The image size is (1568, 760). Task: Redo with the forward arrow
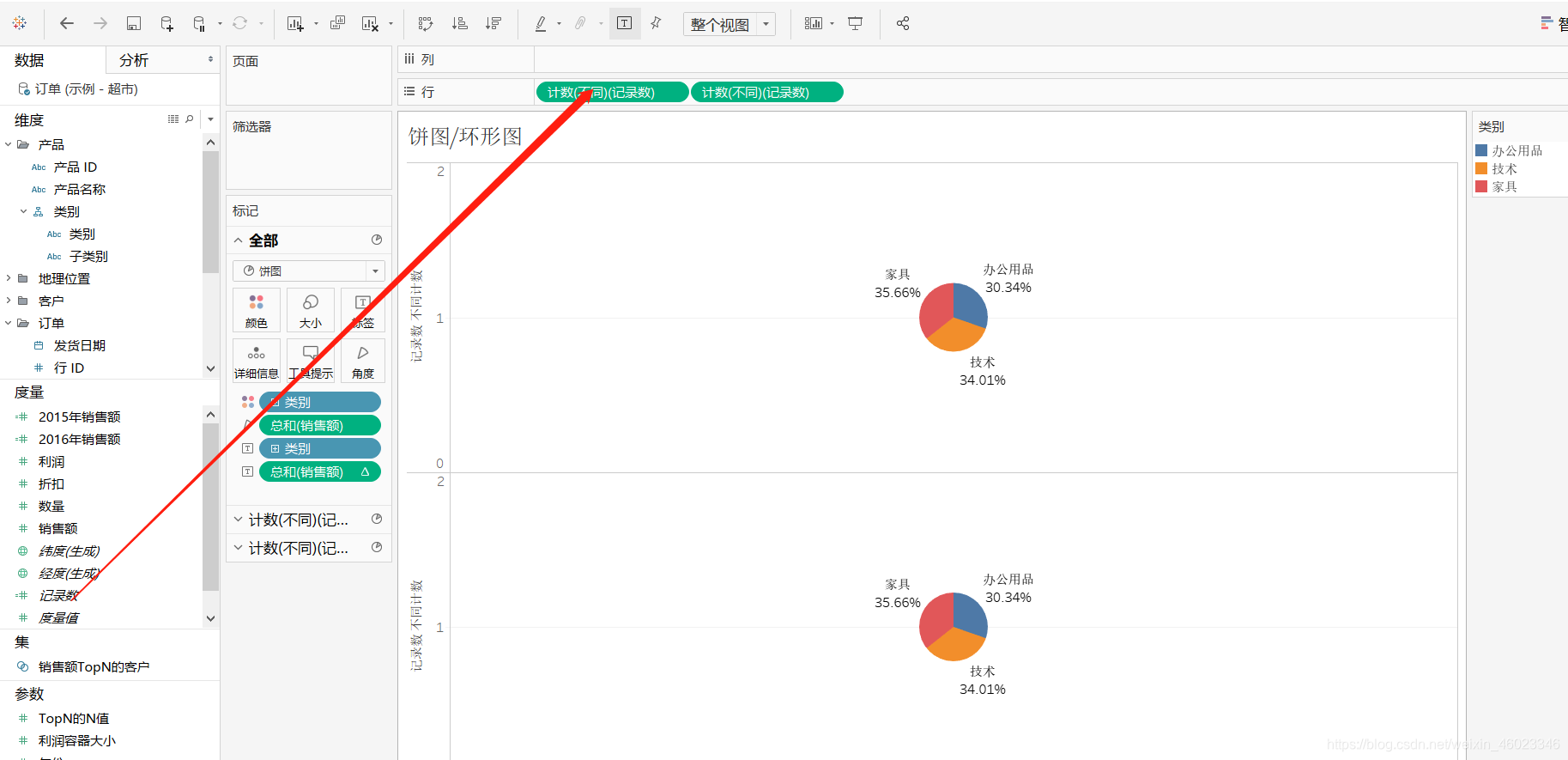point(100,23)
